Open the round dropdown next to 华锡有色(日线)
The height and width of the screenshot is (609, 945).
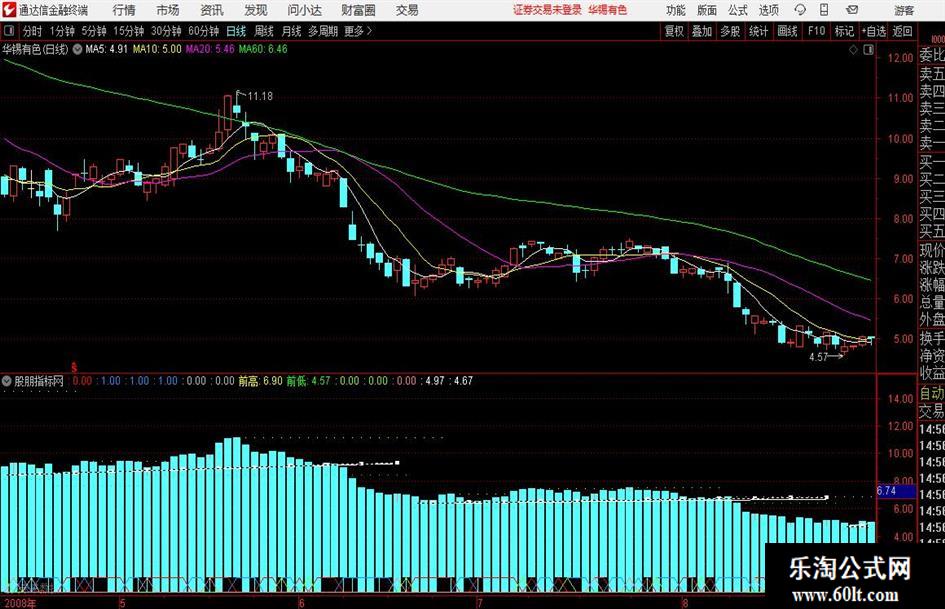point(77,49)
